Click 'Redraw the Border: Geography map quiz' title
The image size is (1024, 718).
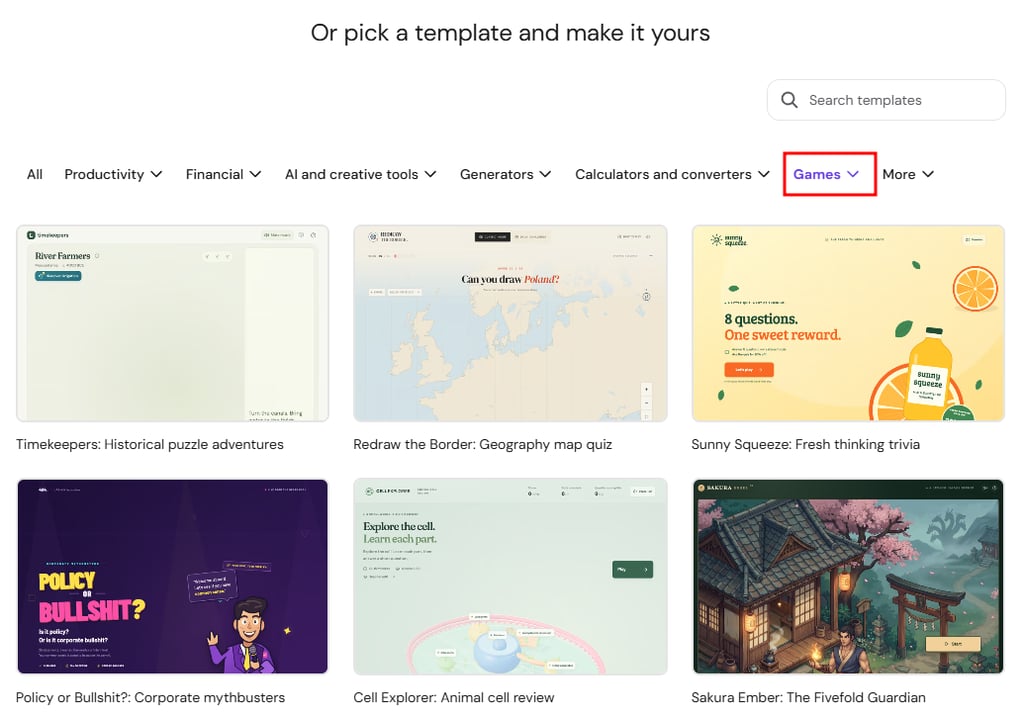pyautogui.click(x=483, y=444)
